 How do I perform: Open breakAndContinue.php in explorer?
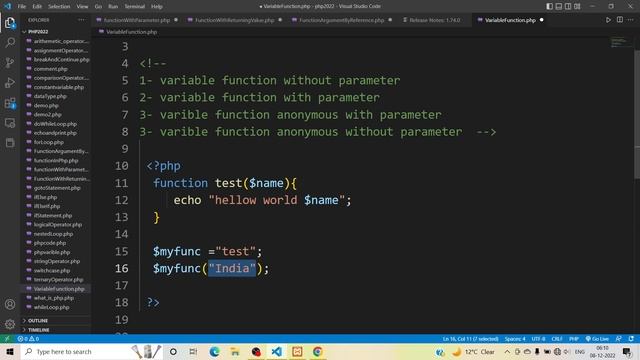[x=61, y=60]
